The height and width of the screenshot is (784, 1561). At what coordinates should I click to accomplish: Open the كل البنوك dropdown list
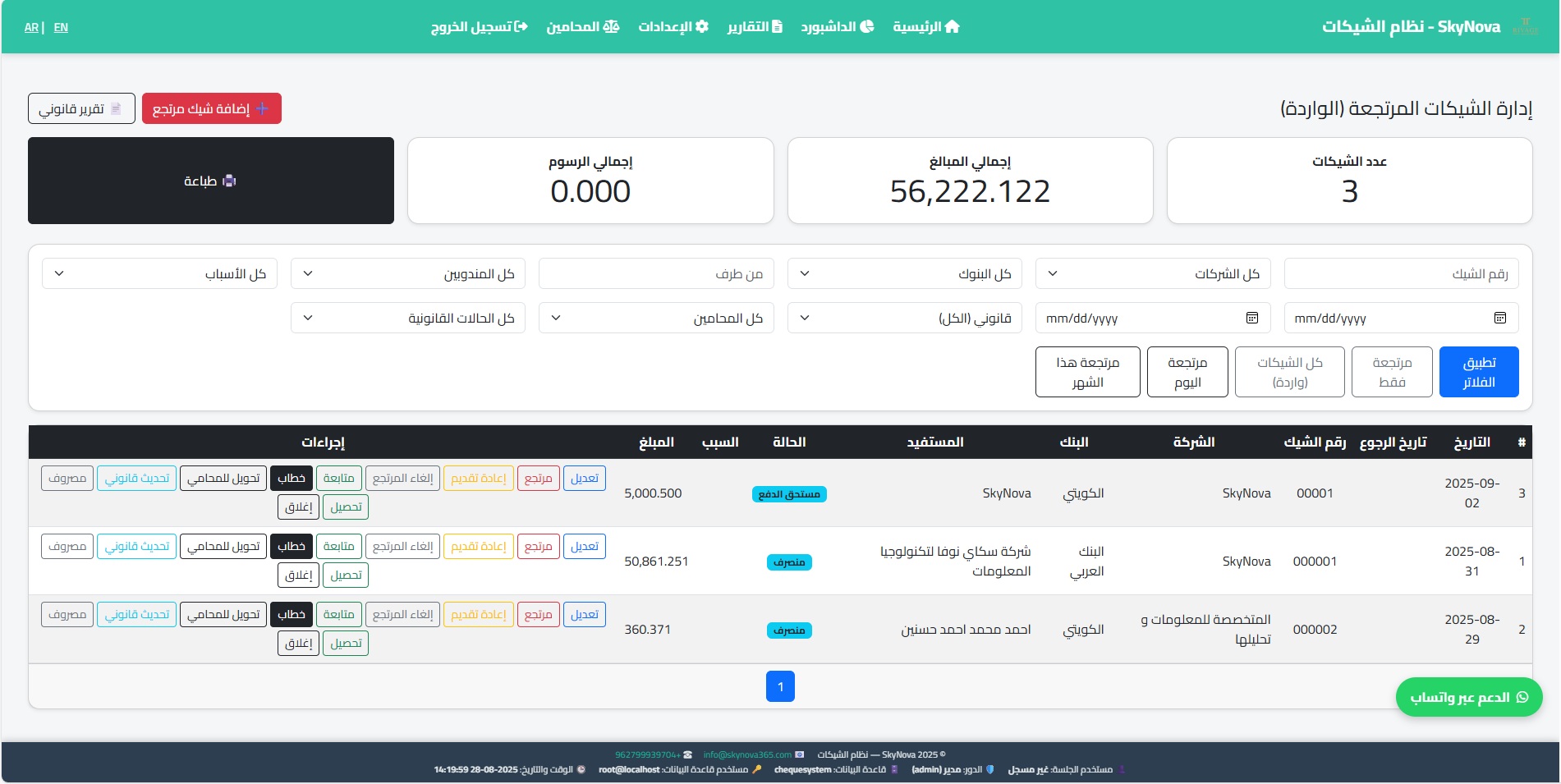[904, 273]
